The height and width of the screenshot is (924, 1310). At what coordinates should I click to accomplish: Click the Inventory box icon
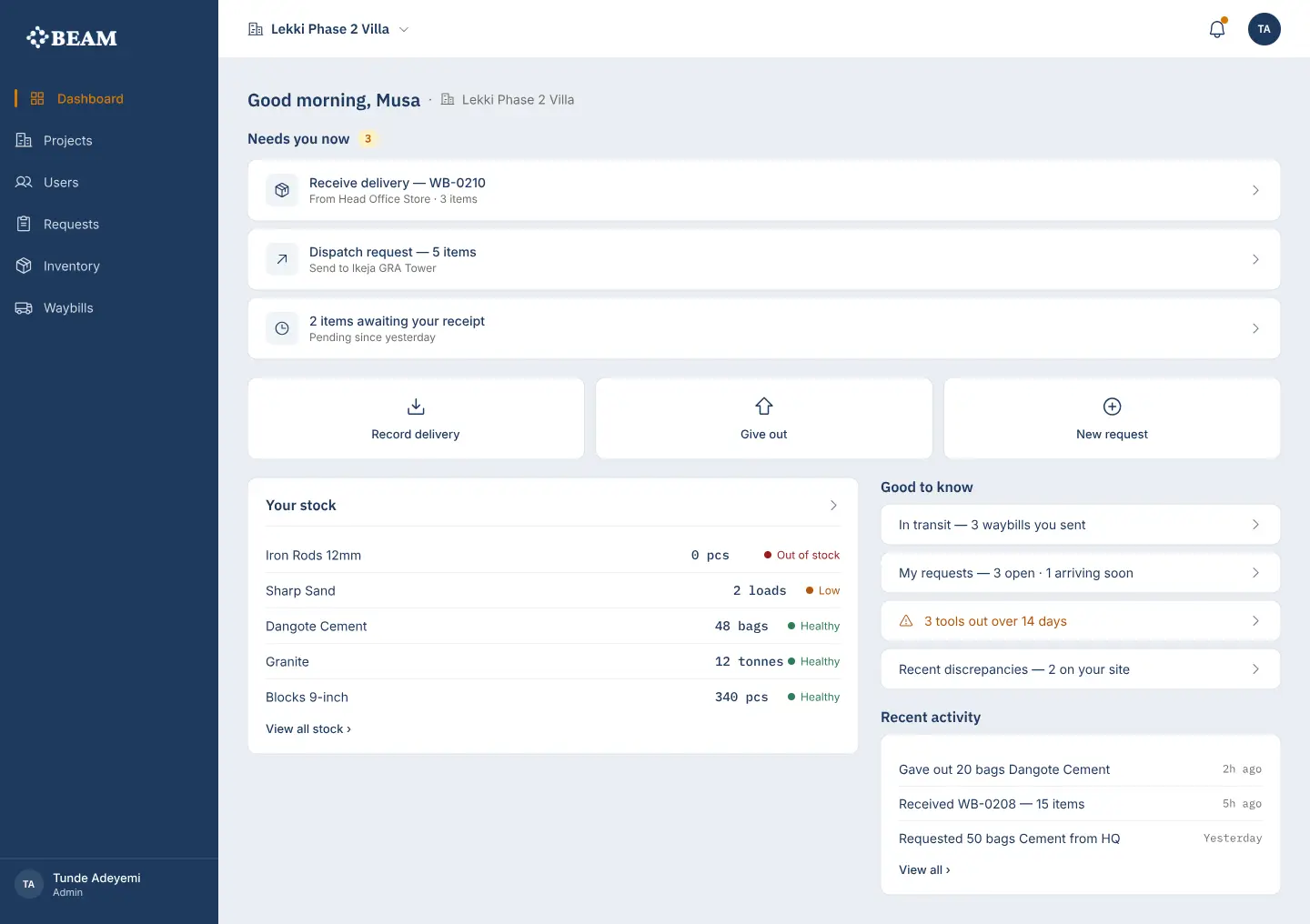pyautogui.click(x=24, y=266)
